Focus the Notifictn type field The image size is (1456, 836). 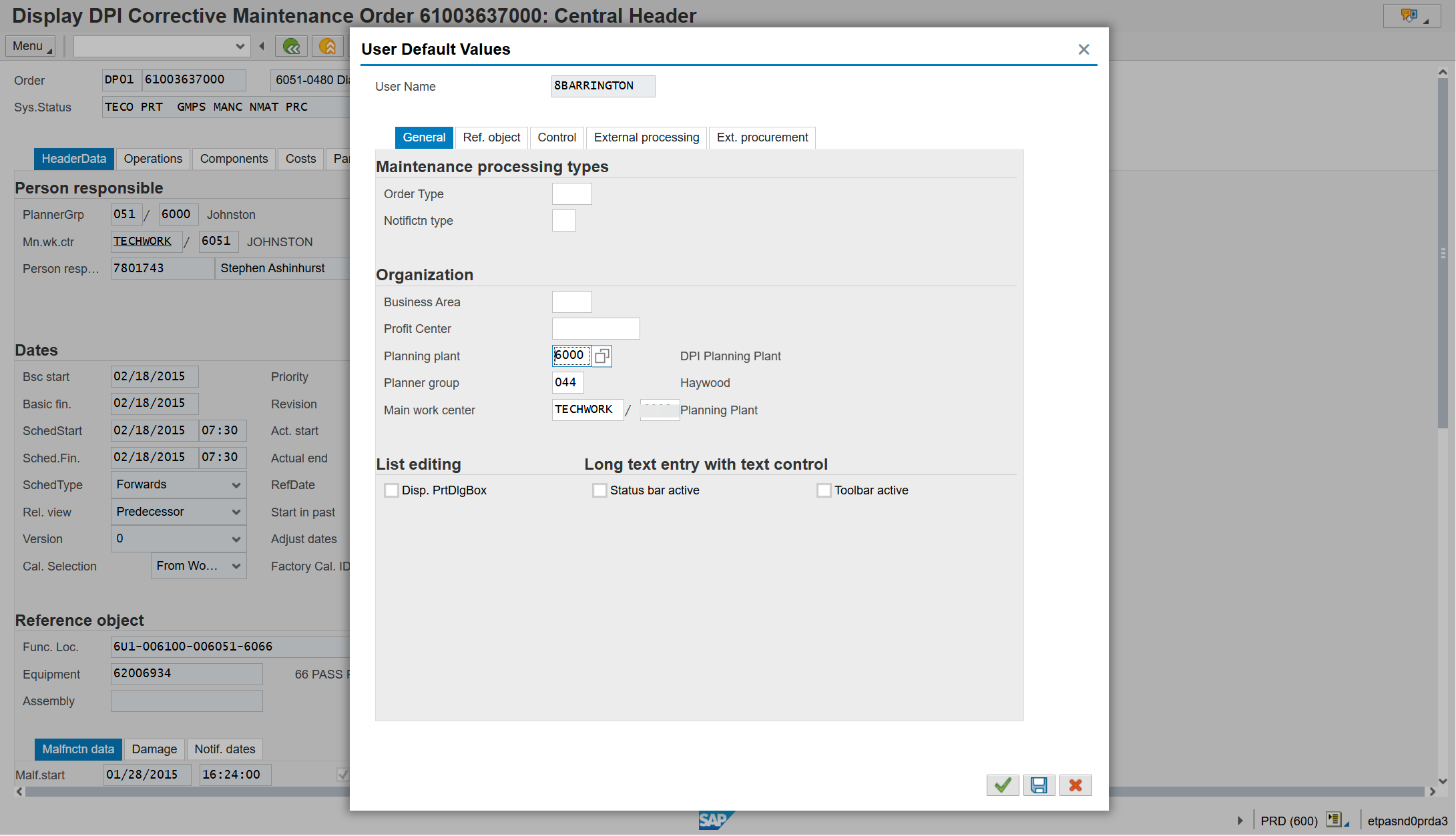pos(563,221)
